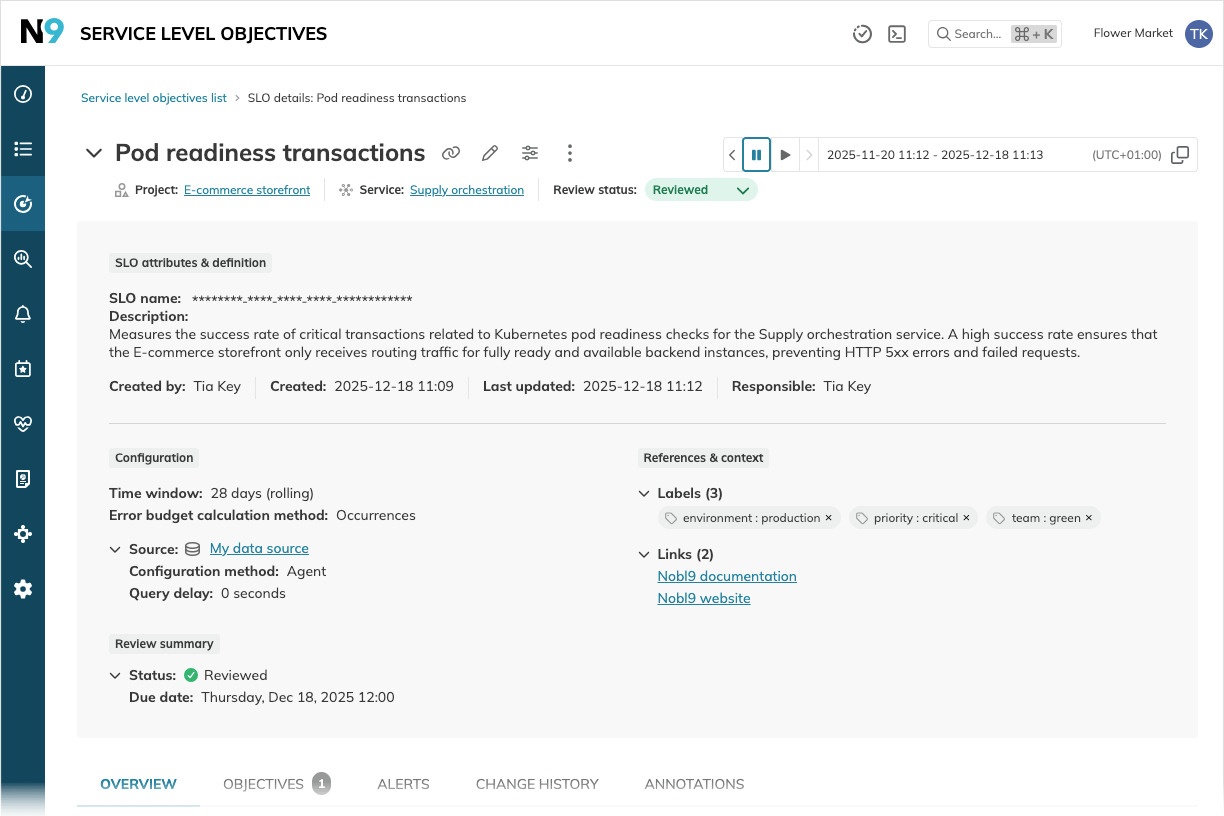This screenshot has width=1224, height=816.
Task: Copy the time range with copy icon
Action: [x=1180, y=155]
